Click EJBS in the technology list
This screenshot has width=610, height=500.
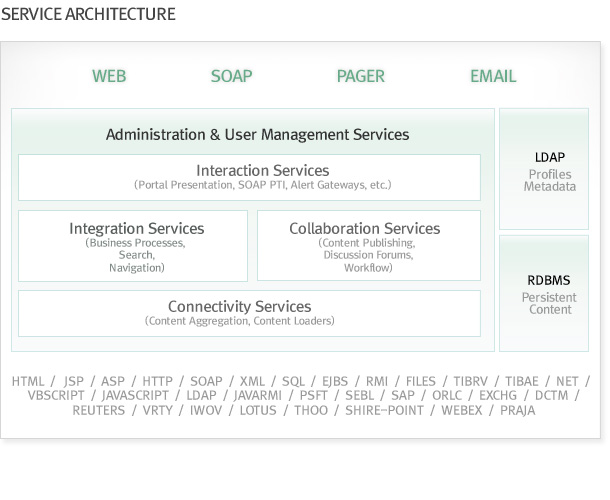[x=335, y=381]
